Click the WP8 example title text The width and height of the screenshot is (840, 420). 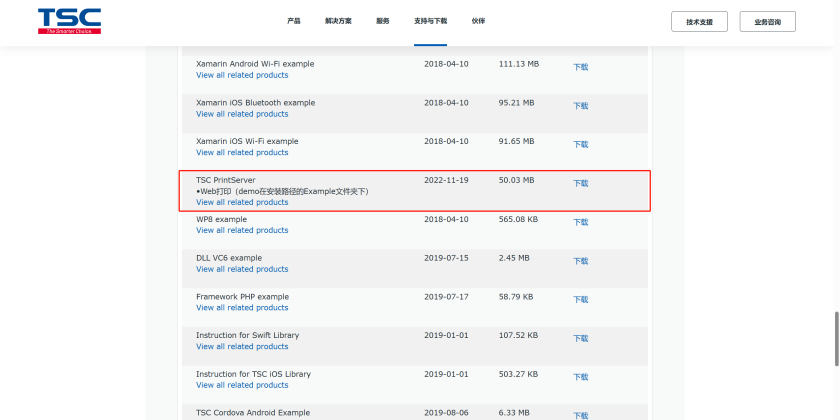tap(221, 219)
